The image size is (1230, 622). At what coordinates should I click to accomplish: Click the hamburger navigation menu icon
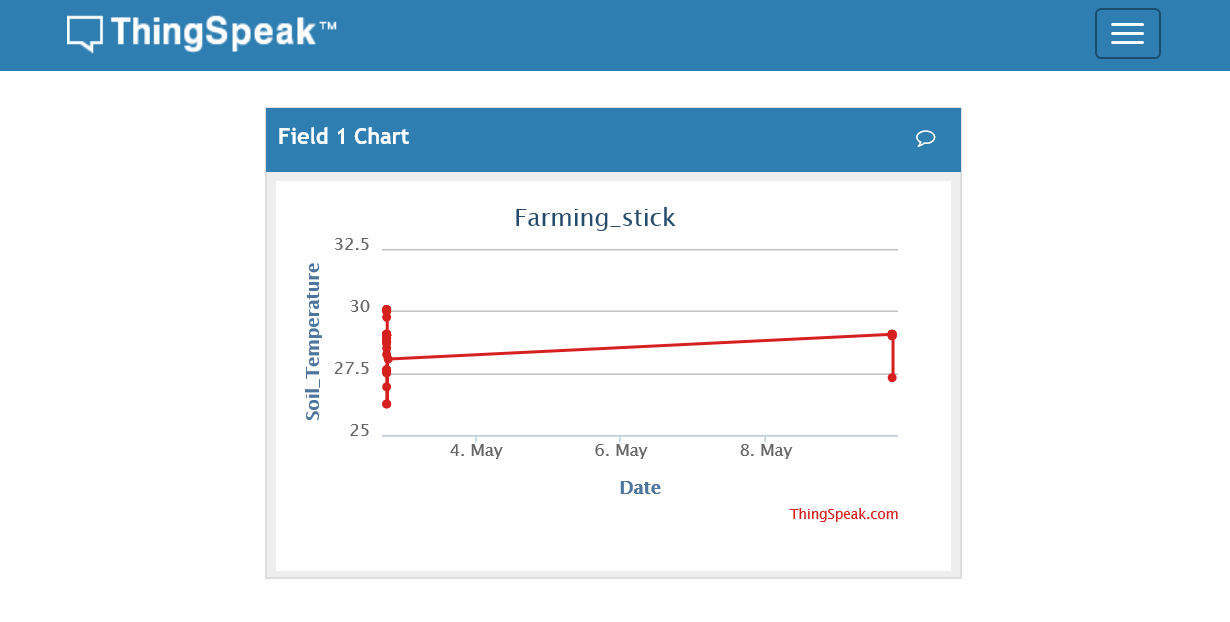[x=1127, y=33]
